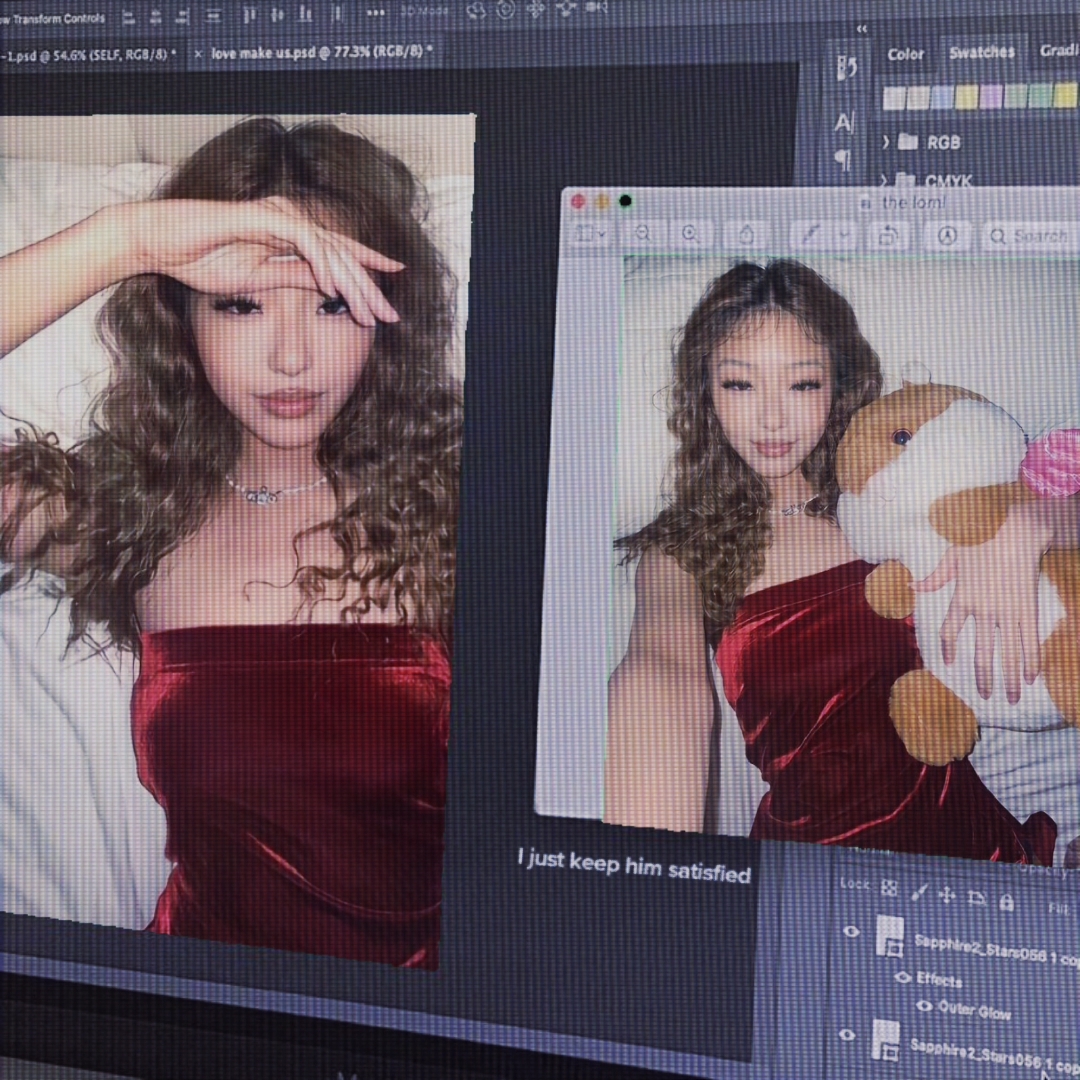Toggle visibility of Outer Glow effect
The width and height of the screenshot is (1080, 1080).
click(925, 1005)
